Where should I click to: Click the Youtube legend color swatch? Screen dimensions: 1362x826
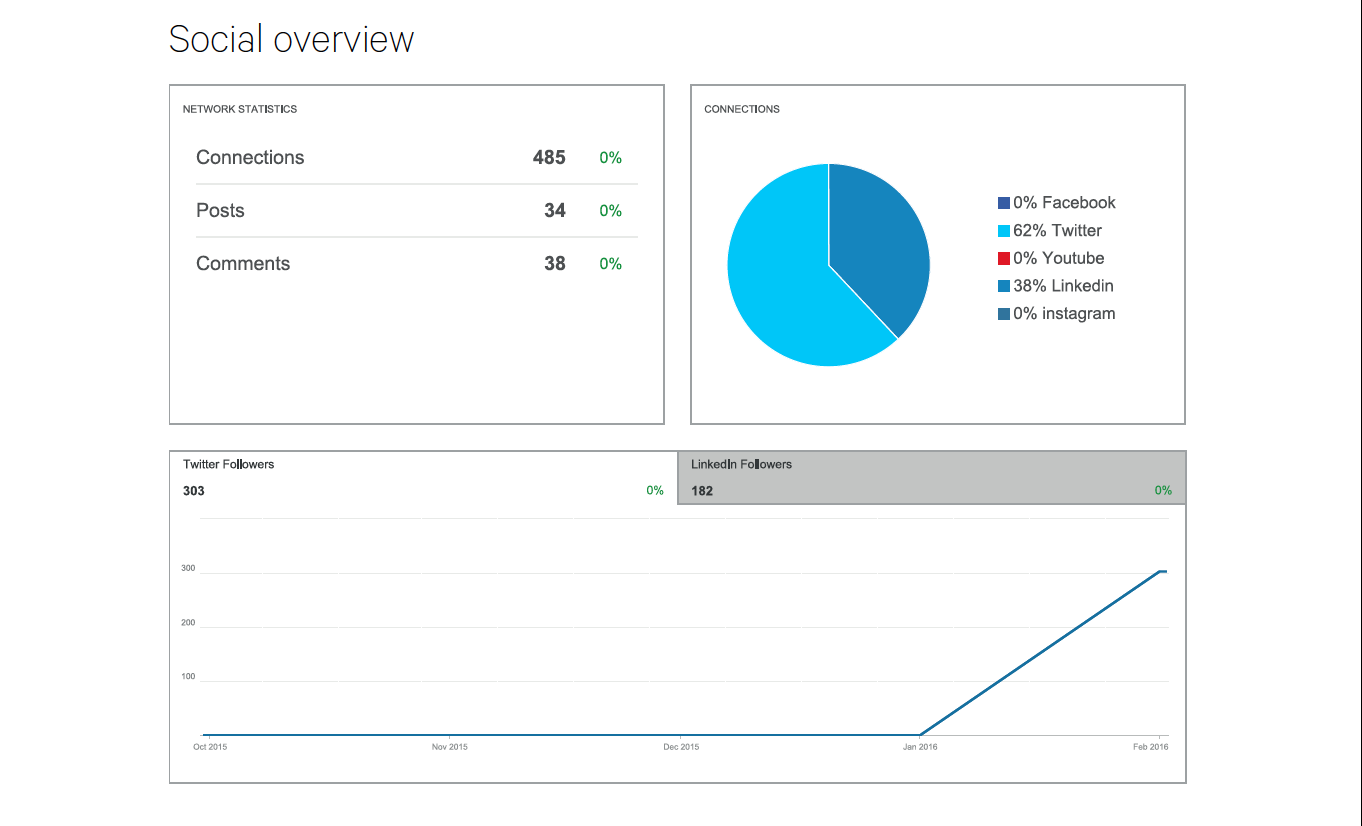pos(1004,258)
